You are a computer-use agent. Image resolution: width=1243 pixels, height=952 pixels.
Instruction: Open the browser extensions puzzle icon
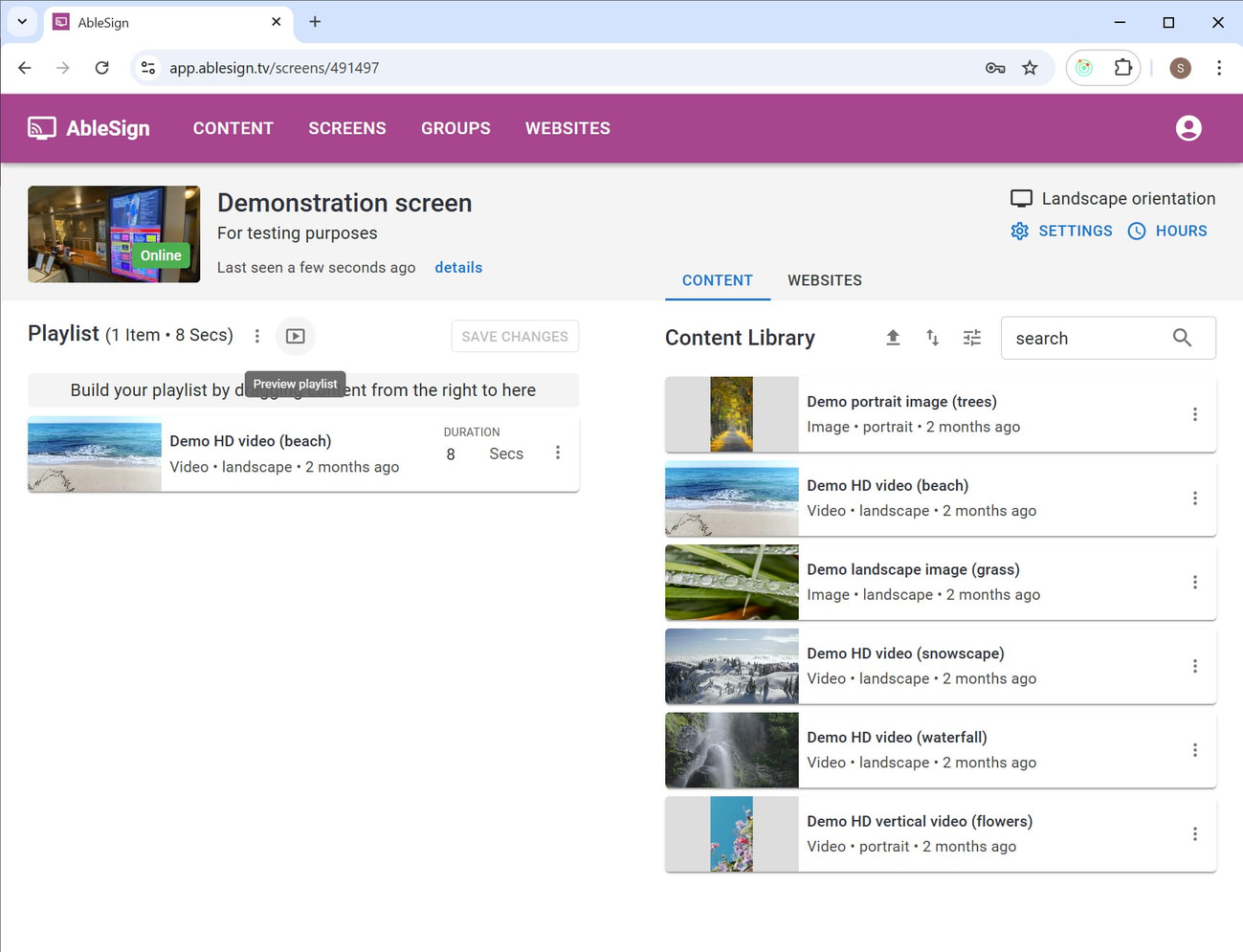(1122, 67)
